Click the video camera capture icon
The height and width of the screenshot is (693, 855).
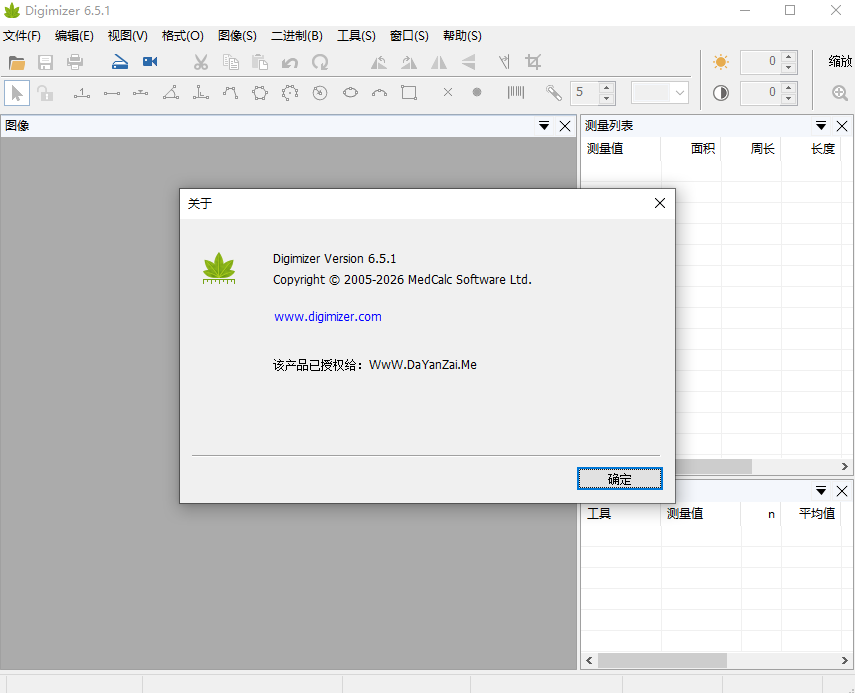(x=150, y=62)
